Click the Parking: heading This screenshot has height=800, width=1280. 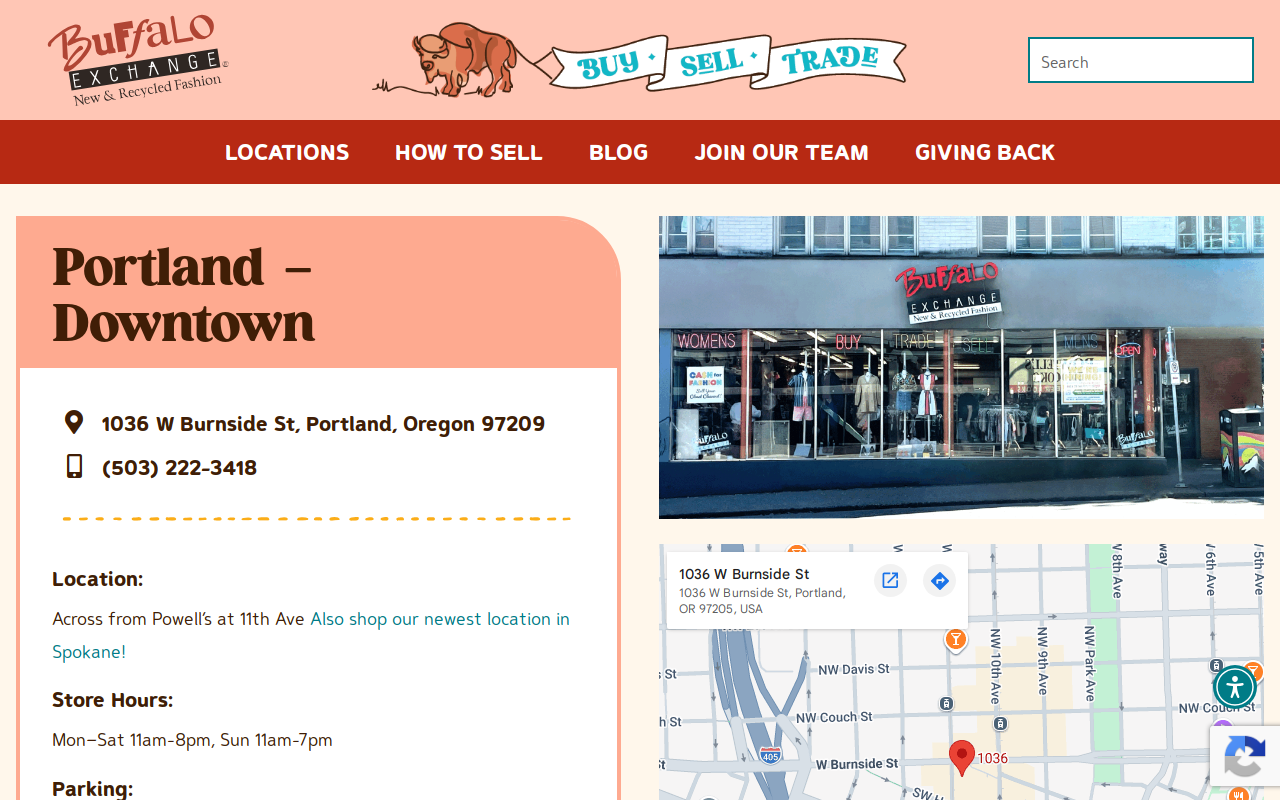click(92, 788)
